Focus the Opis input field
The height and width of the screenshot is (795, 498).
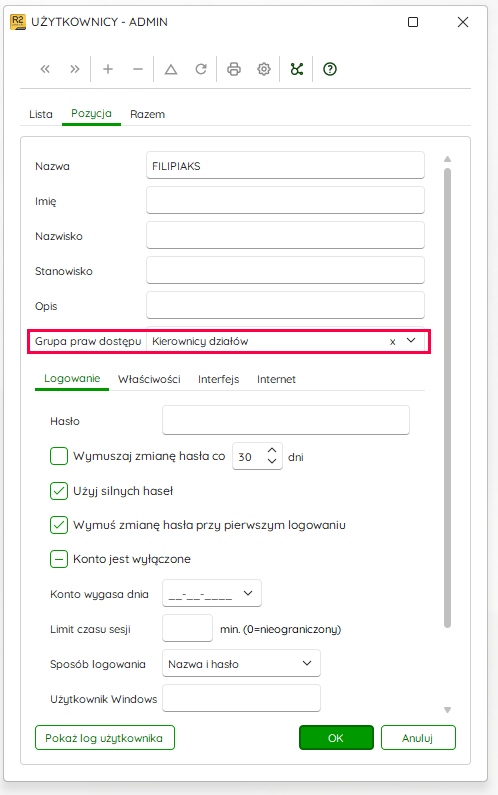tap(286, 305)
